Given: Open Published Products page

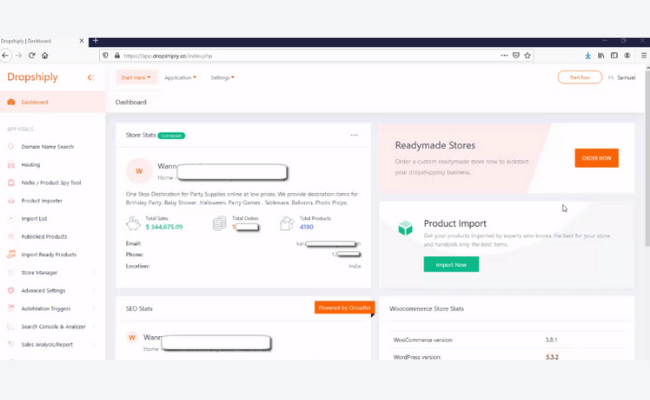Looking at the screenshot, I should click(x=44, y=237).
